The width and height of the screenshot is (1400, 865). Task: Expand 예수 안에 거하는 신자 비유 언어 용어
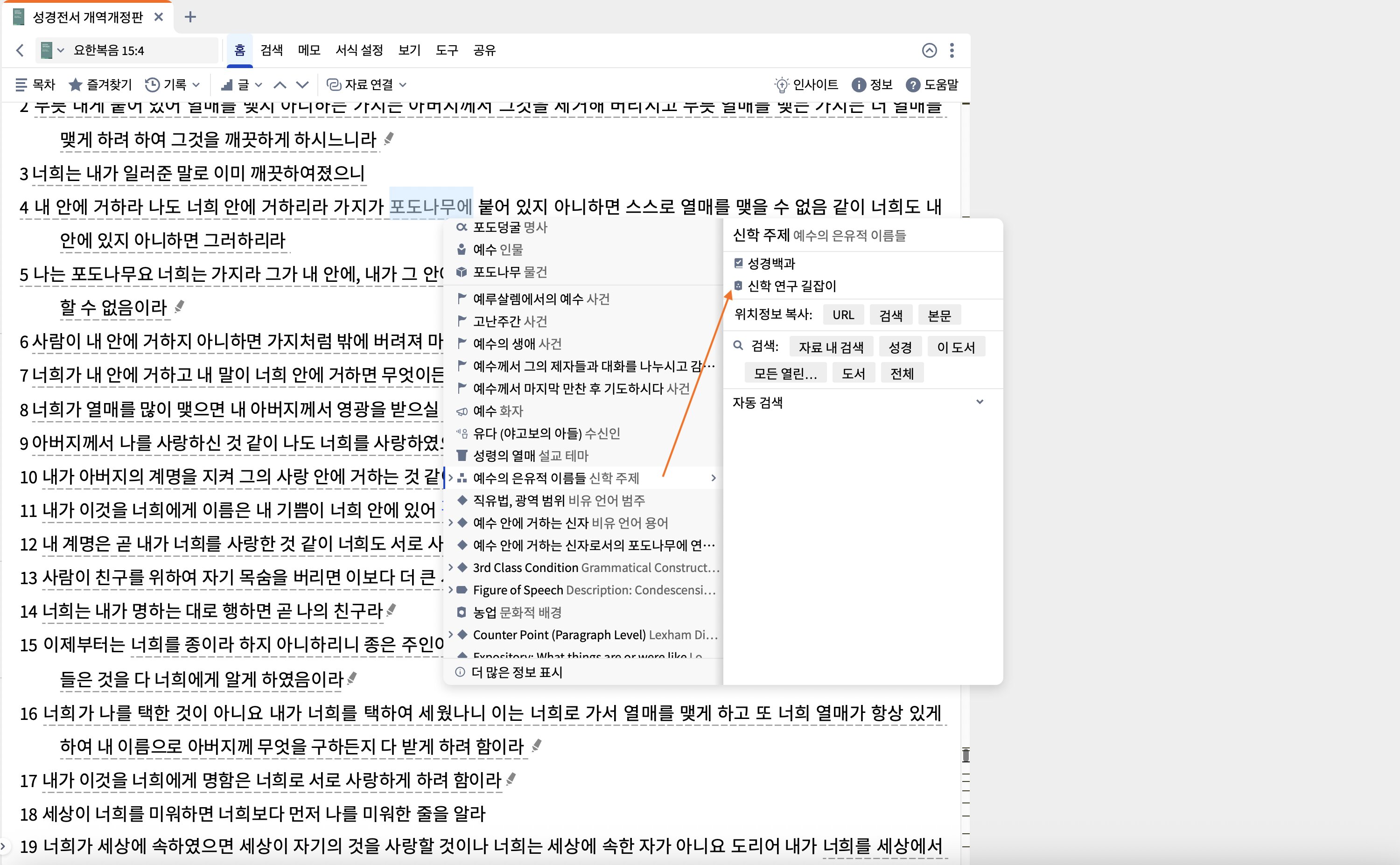pyautogui.click(x=451, y=523)
